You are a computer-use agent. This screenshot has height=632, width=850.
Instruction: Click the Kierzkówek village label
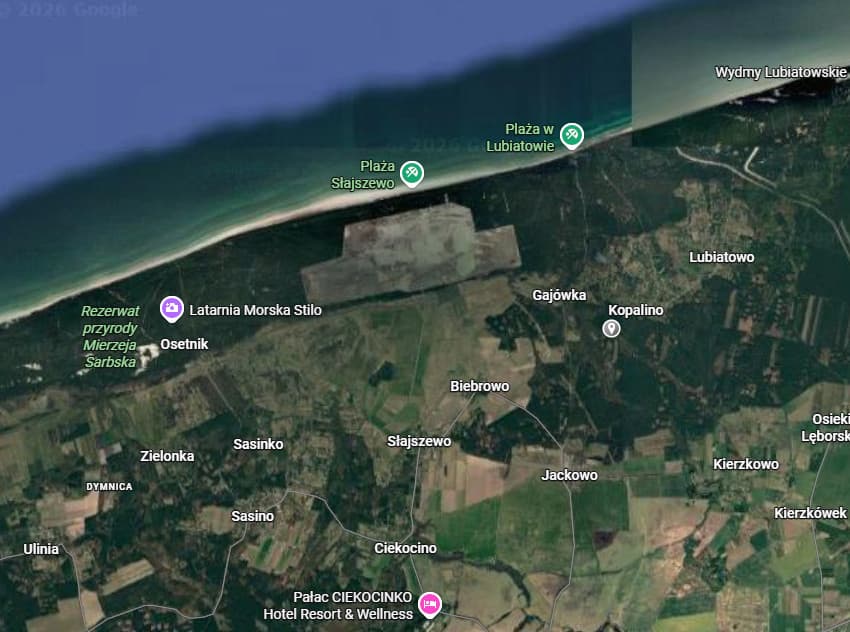pos(810,513)
